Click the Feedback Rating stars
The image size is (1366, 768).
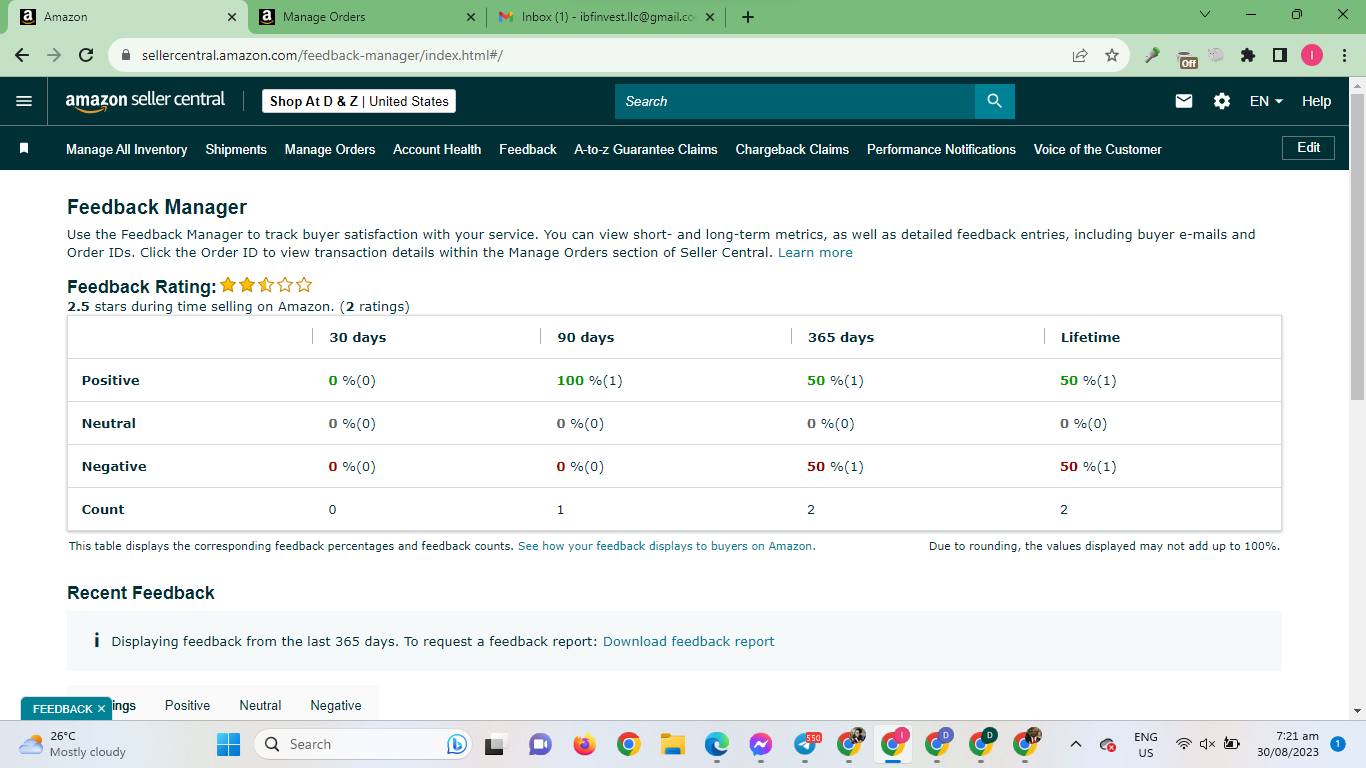coord(266,285)
